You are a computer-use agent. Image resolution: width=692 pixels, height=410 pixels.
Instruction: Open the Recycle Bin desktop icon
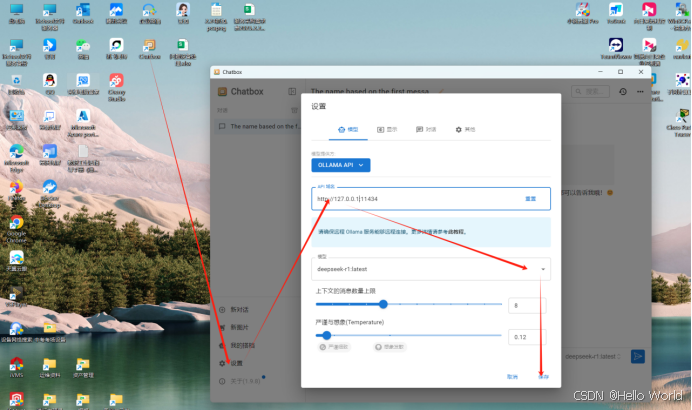pos(16,84)
